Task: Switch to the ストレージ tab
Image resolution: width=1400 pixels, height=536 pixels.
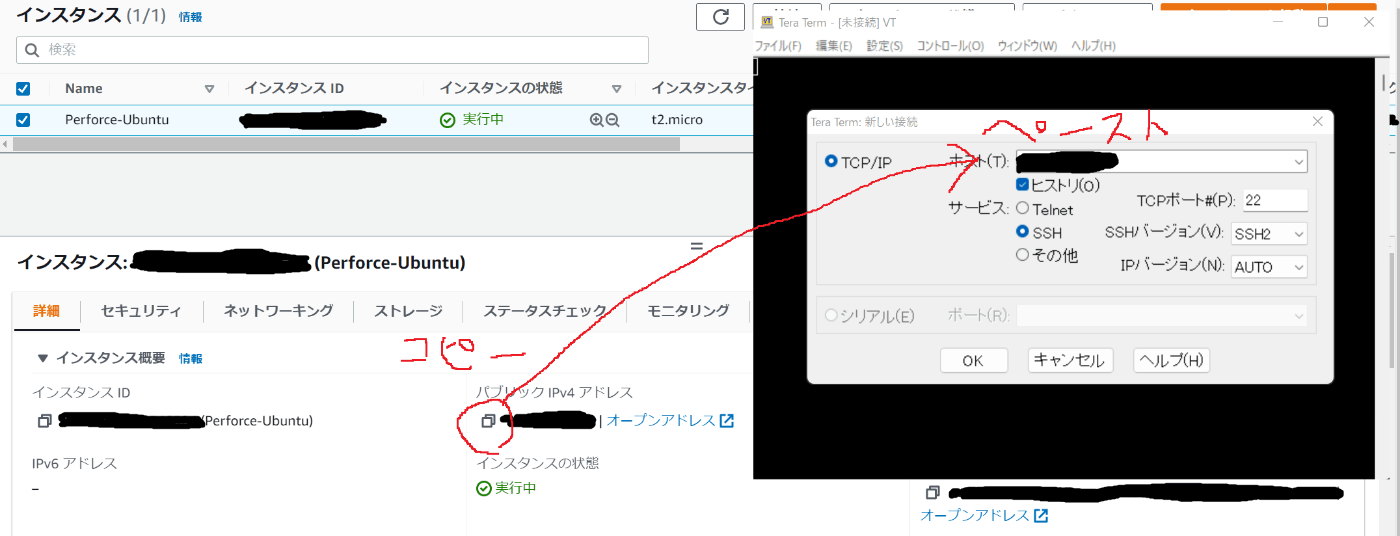Action: 408,311
